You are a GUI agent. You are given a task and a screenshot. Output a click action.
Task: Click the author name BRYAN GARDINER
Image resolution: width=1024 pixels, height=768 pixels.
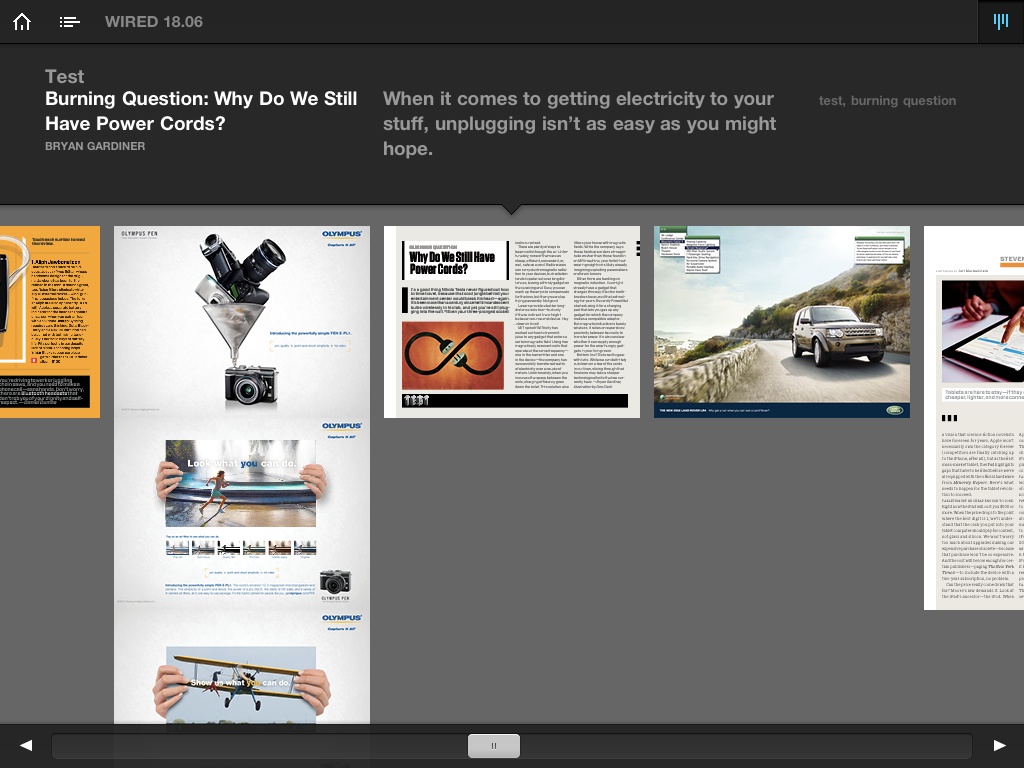click(x=95, y=146)
